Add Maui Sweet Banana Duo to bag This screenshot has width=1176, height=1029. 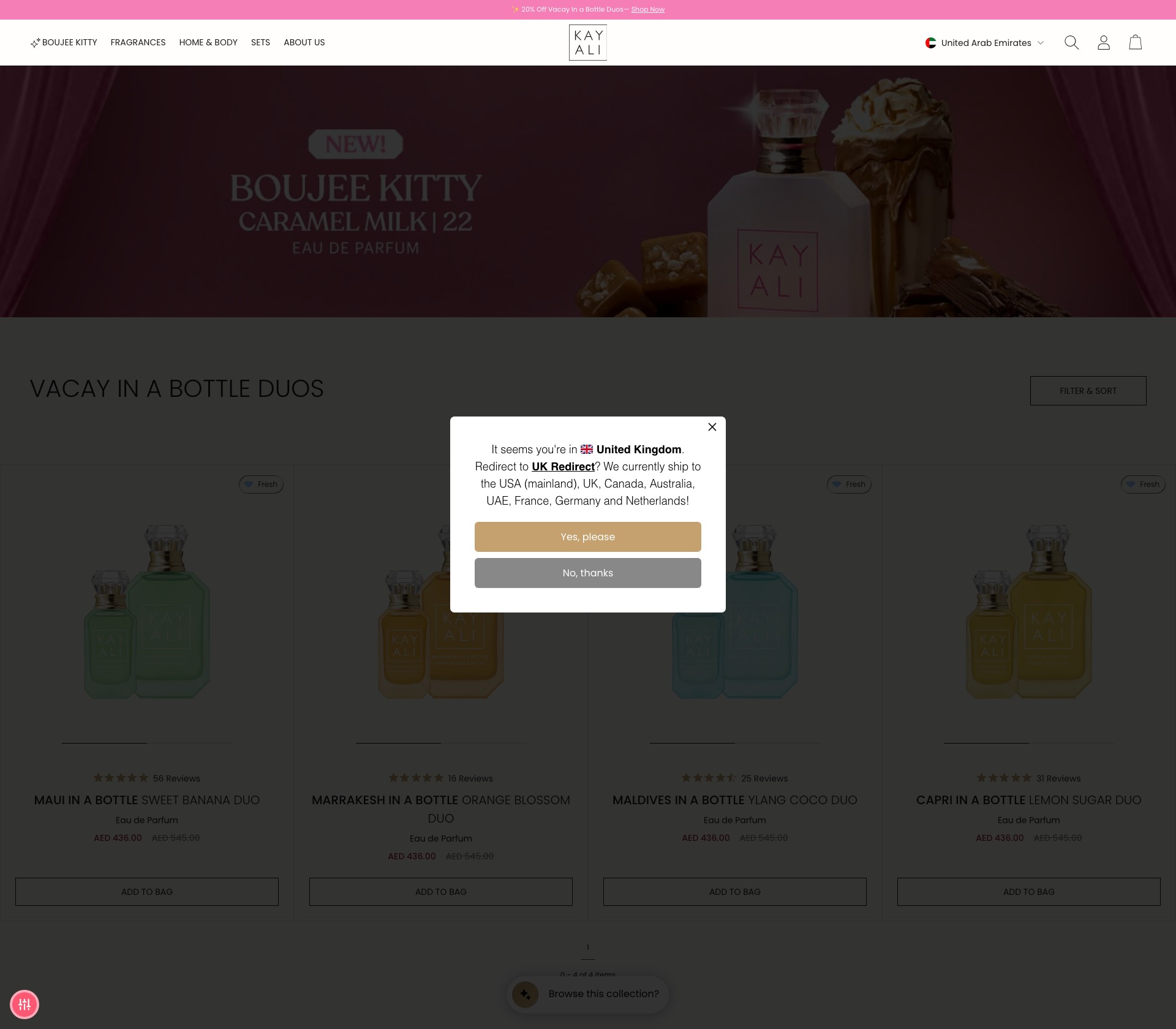[x=147, y=892]
